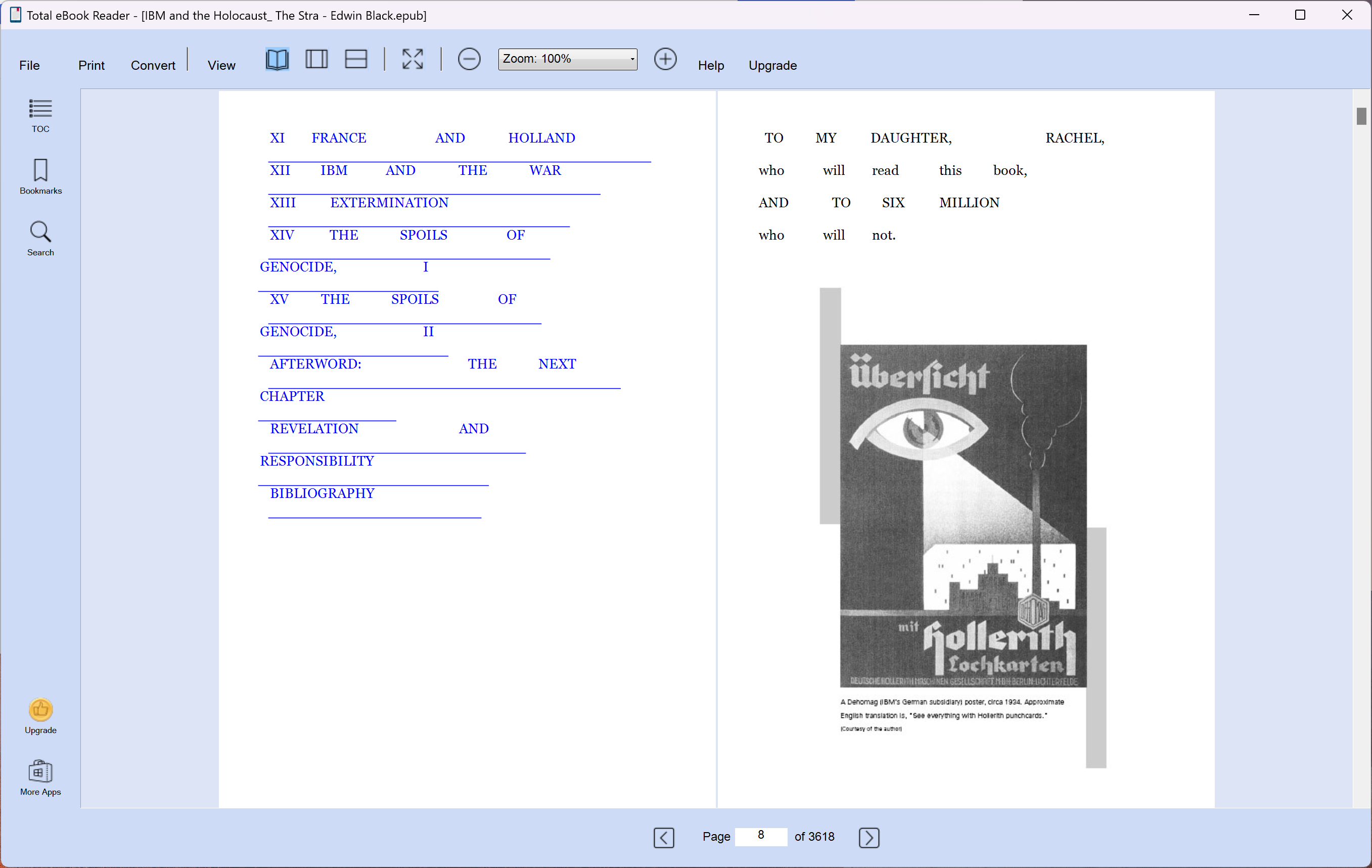Click the zoom in plus icon
The height and width of the screenshot is (868, 1372).
pos(665,59)
